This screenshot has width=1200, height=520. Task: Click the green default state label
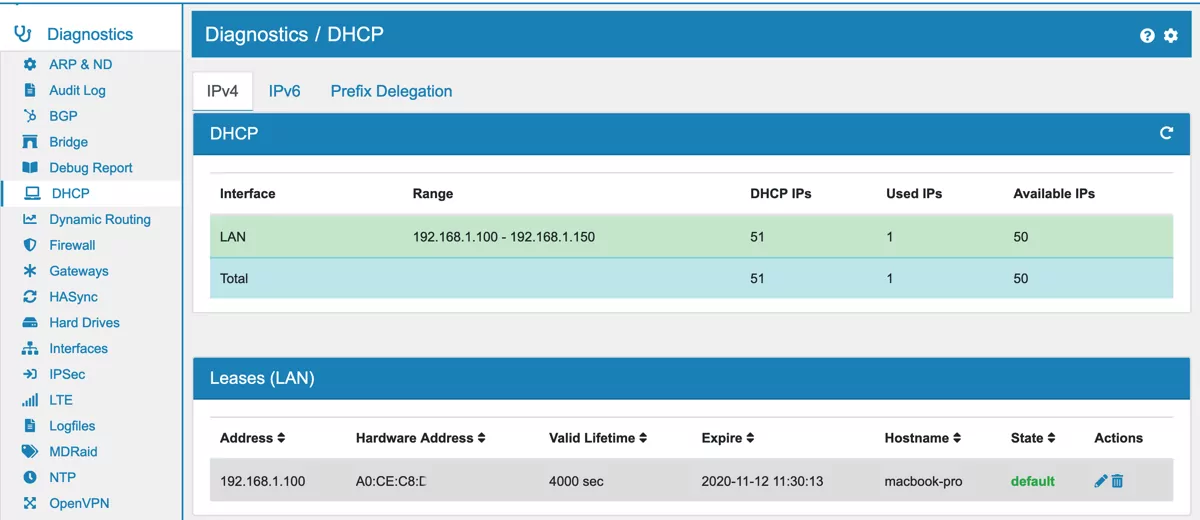[x=1033, y=481]
